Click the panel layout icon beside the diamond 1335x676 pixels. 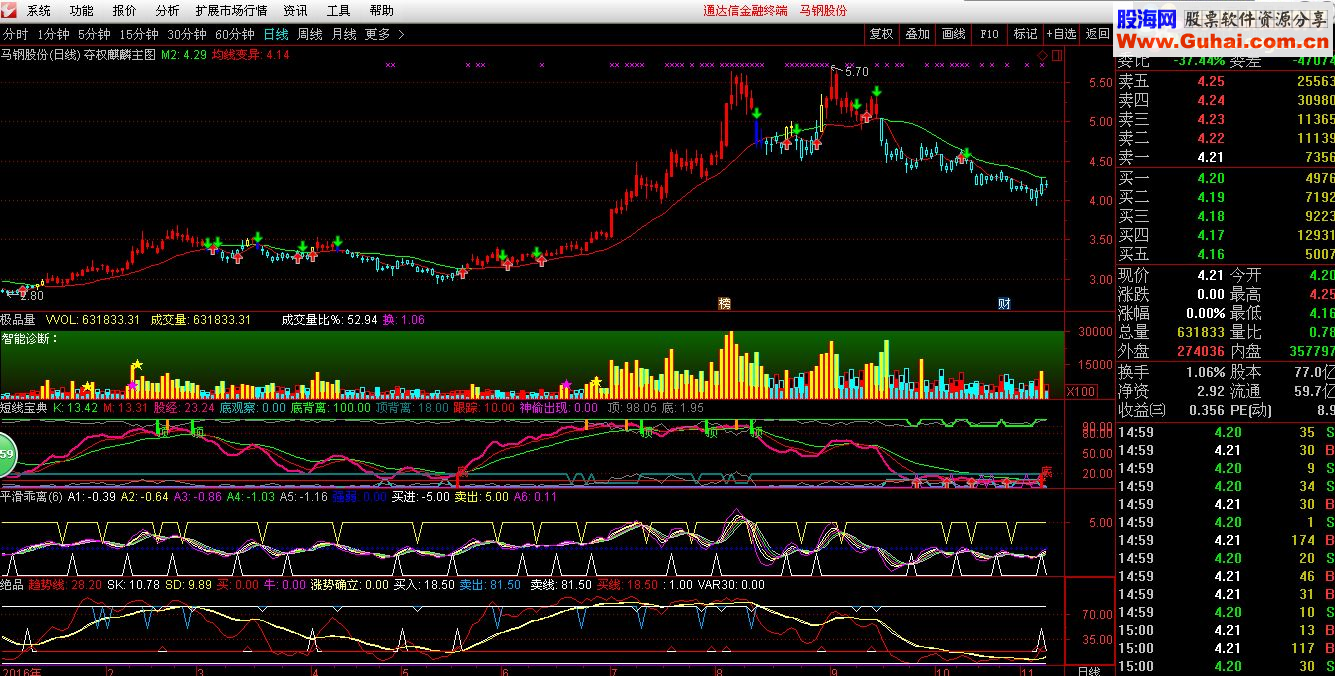coord(1056,54)
